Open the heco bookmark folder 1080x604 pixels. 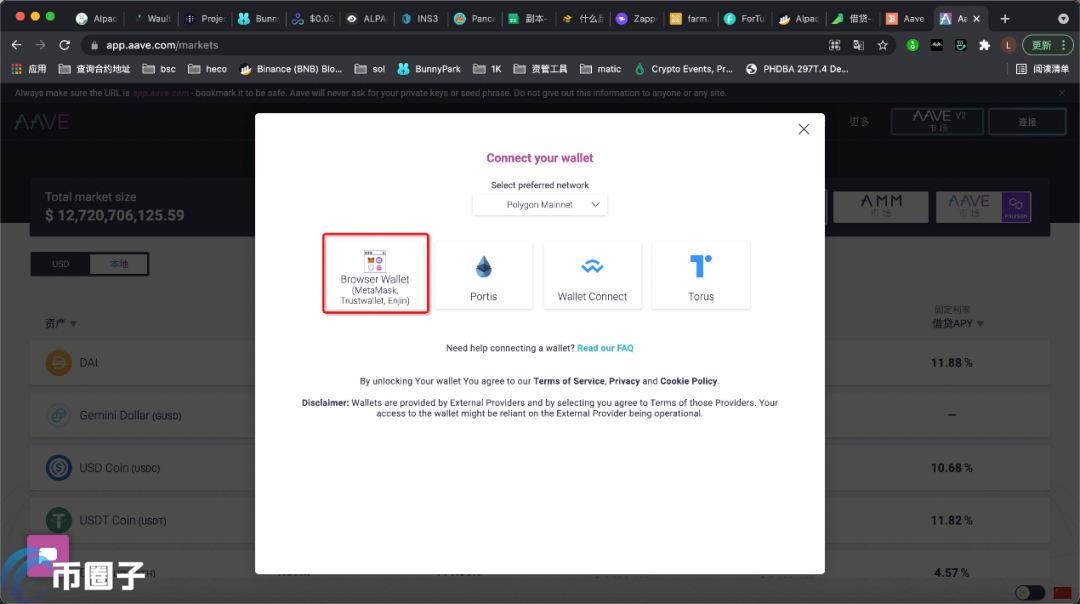207,69
